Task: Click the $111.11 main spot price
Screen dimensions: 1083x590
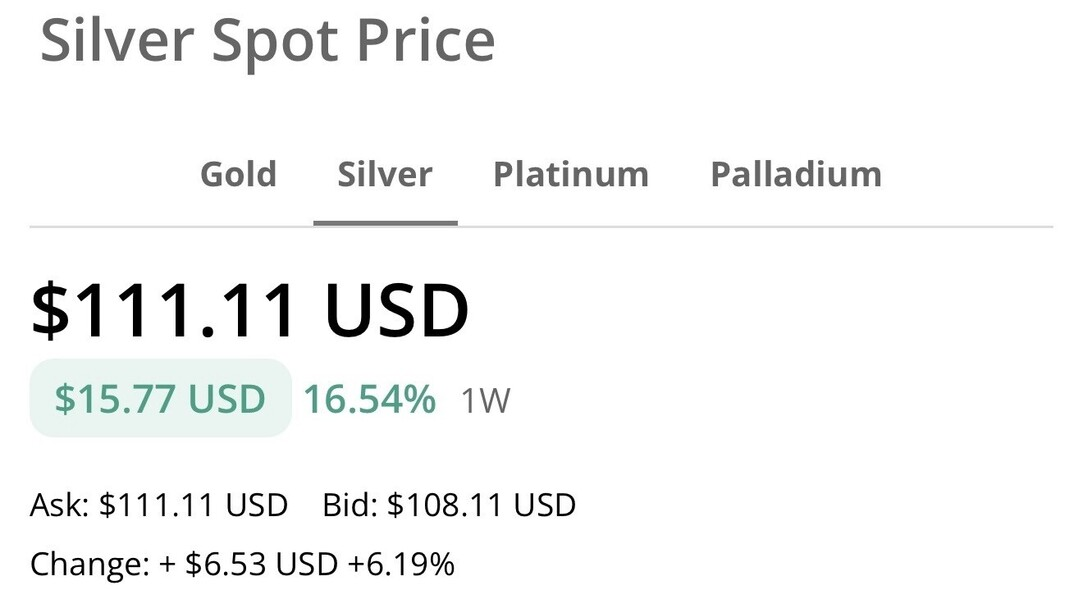Action: click(163, 309)
